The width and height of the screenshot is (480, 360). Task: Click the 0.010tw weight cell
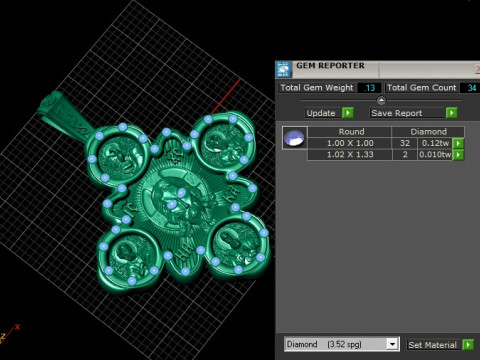[x=435, y=154]
